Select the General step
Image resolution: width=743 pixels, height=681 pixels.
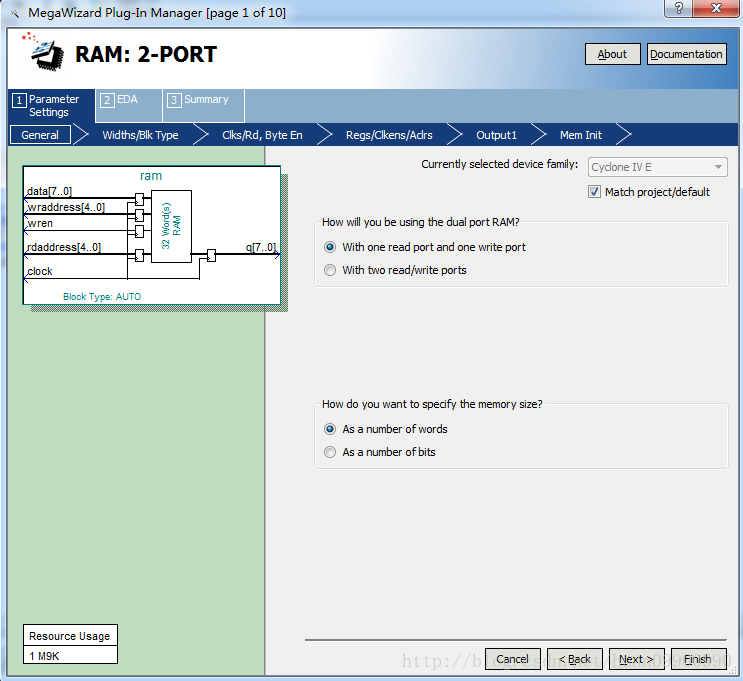(x=40, y=135)
